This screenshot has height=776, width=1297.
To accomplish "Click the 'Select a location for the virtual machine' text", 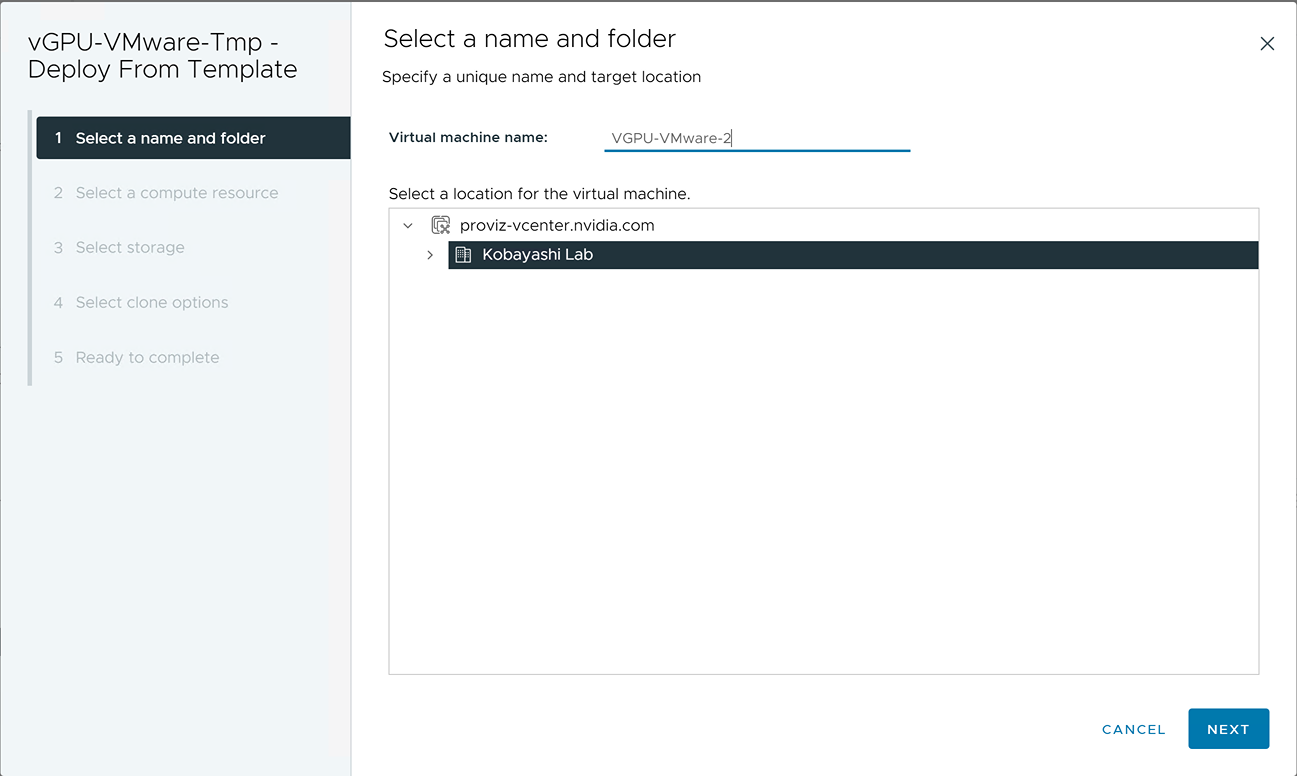I will click(539, 193).
